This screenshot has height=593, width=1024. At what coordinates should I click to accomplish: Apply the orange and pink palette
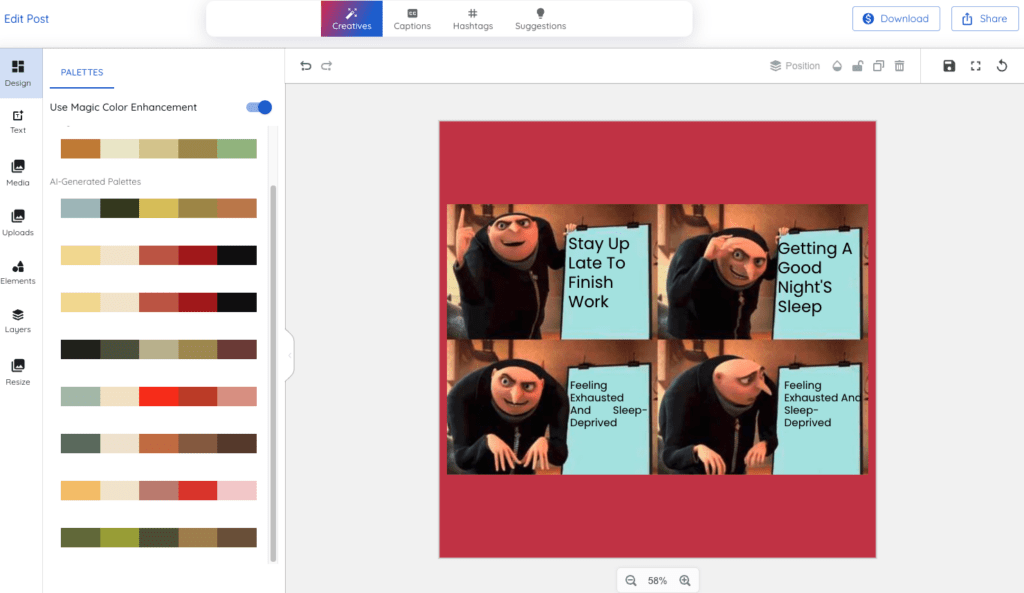click(x=159, y=490)
